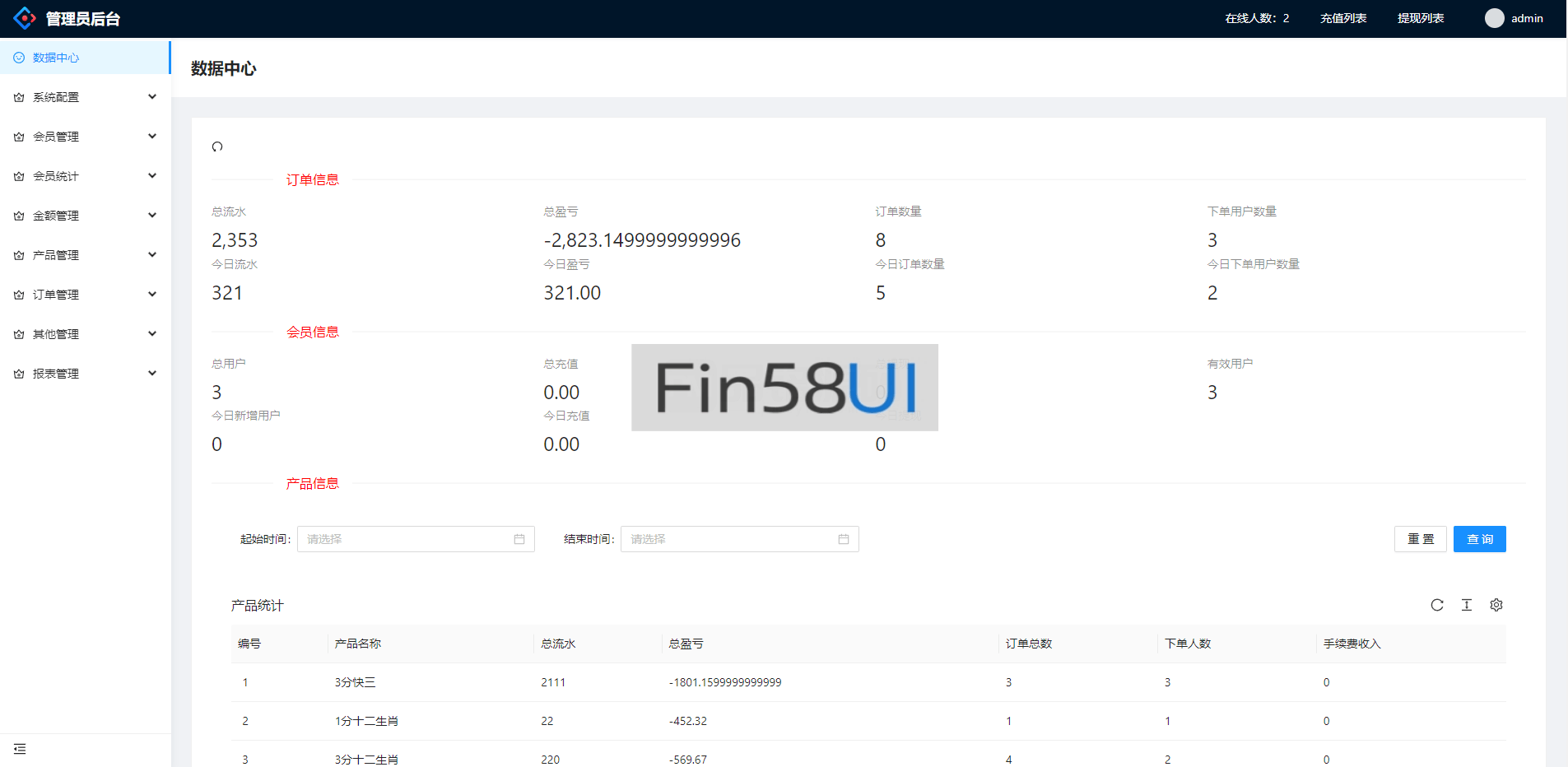Screen dimensions: 1568x767
Task: Open the 充值列表 link in header
Action: [x=1342, y=18]
